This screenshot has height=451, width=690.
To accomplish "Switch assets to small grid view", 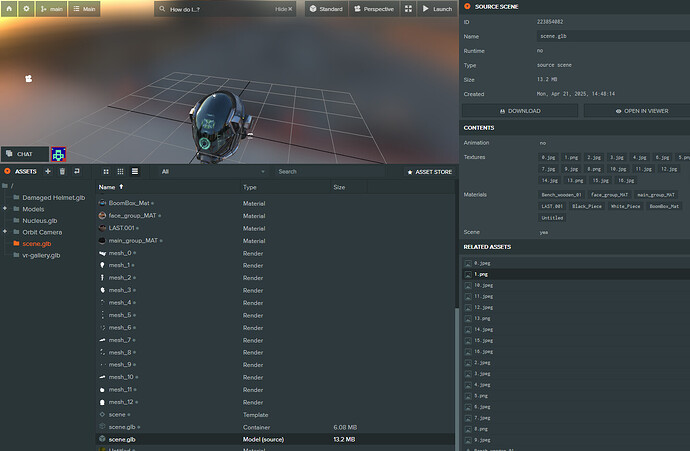I will point(120,171).
